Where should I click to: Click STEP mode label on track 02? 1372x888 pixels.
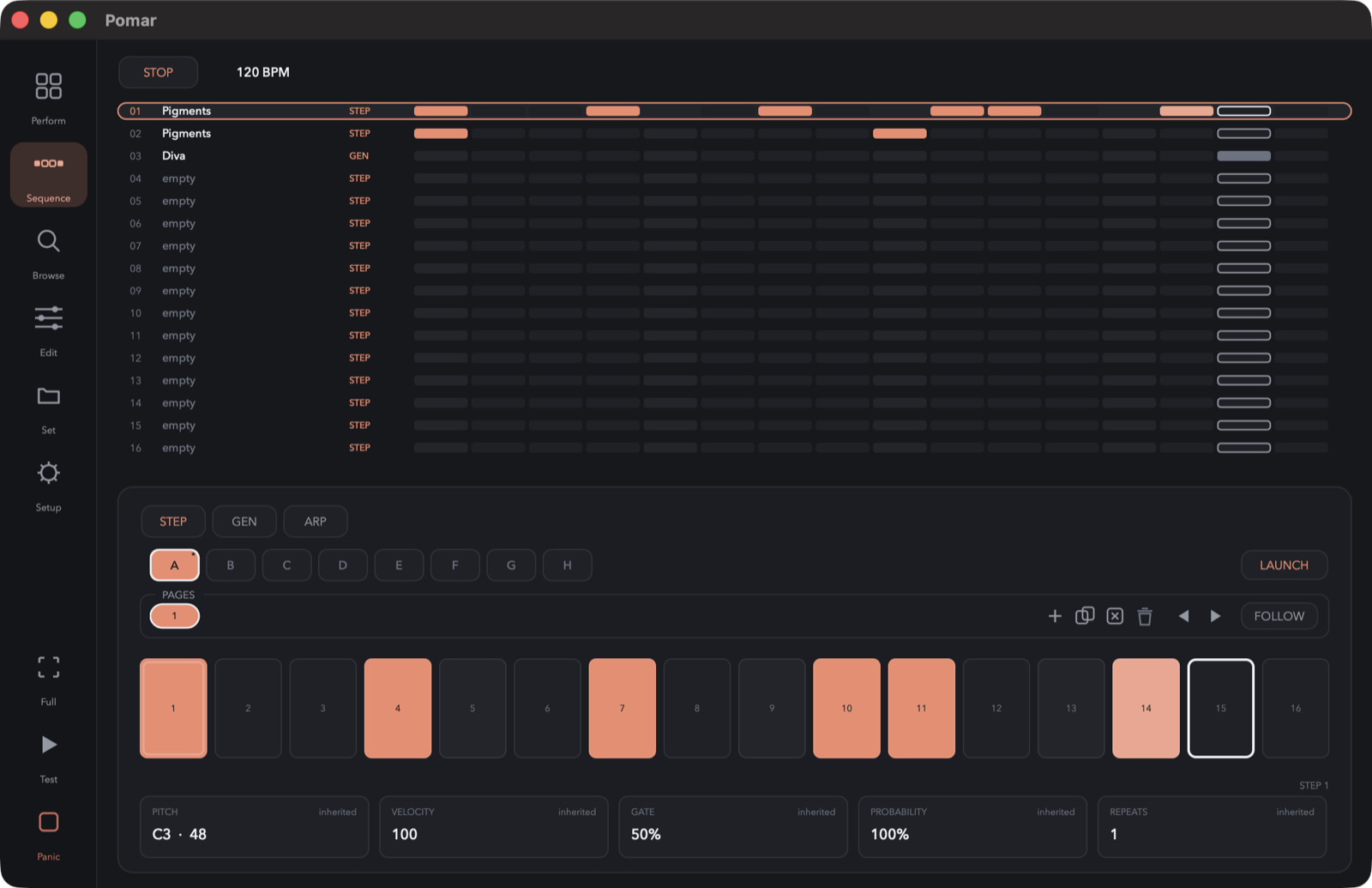click(359, 133)
